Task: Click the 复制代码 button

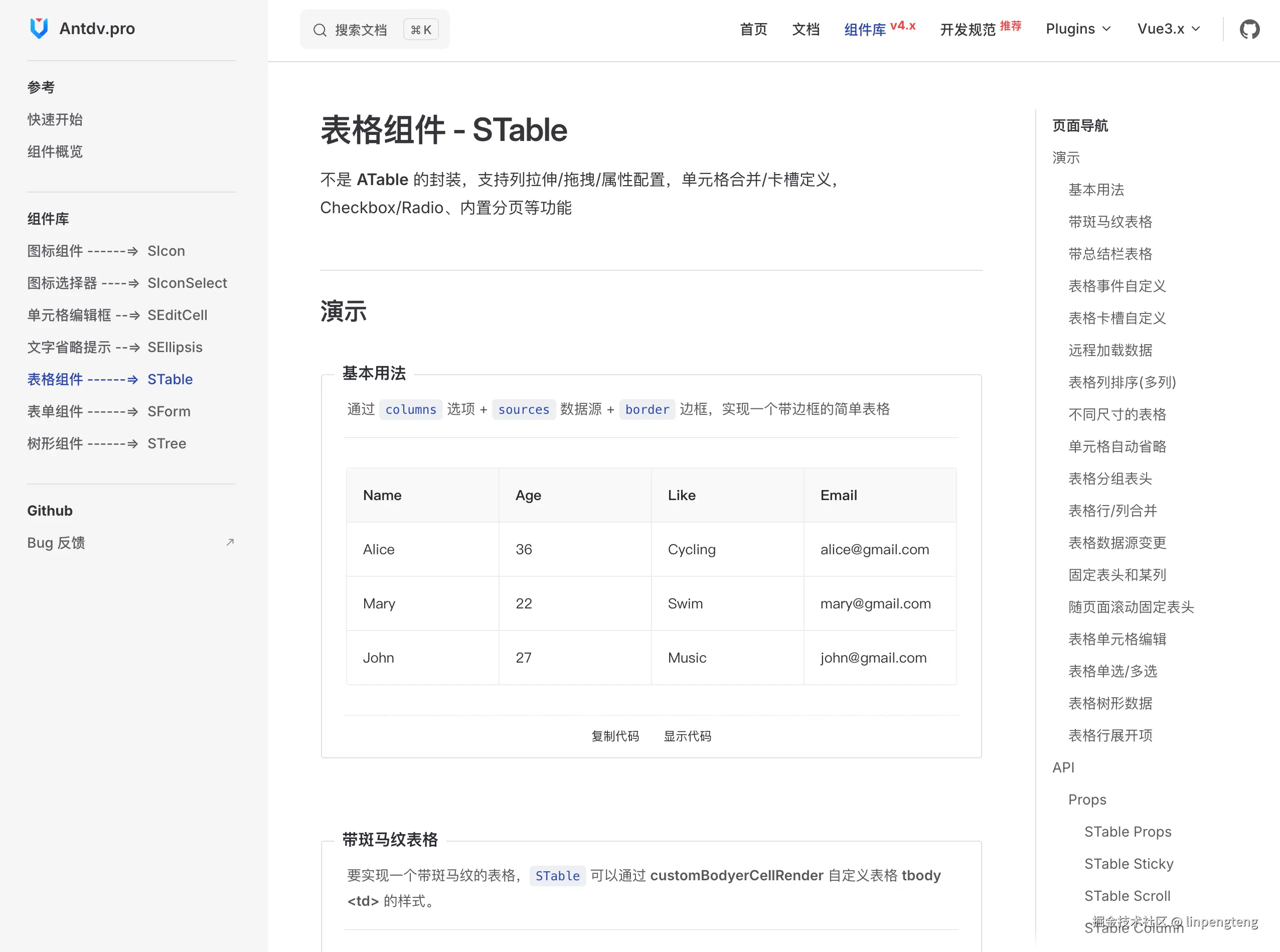Action: [615, 736]
